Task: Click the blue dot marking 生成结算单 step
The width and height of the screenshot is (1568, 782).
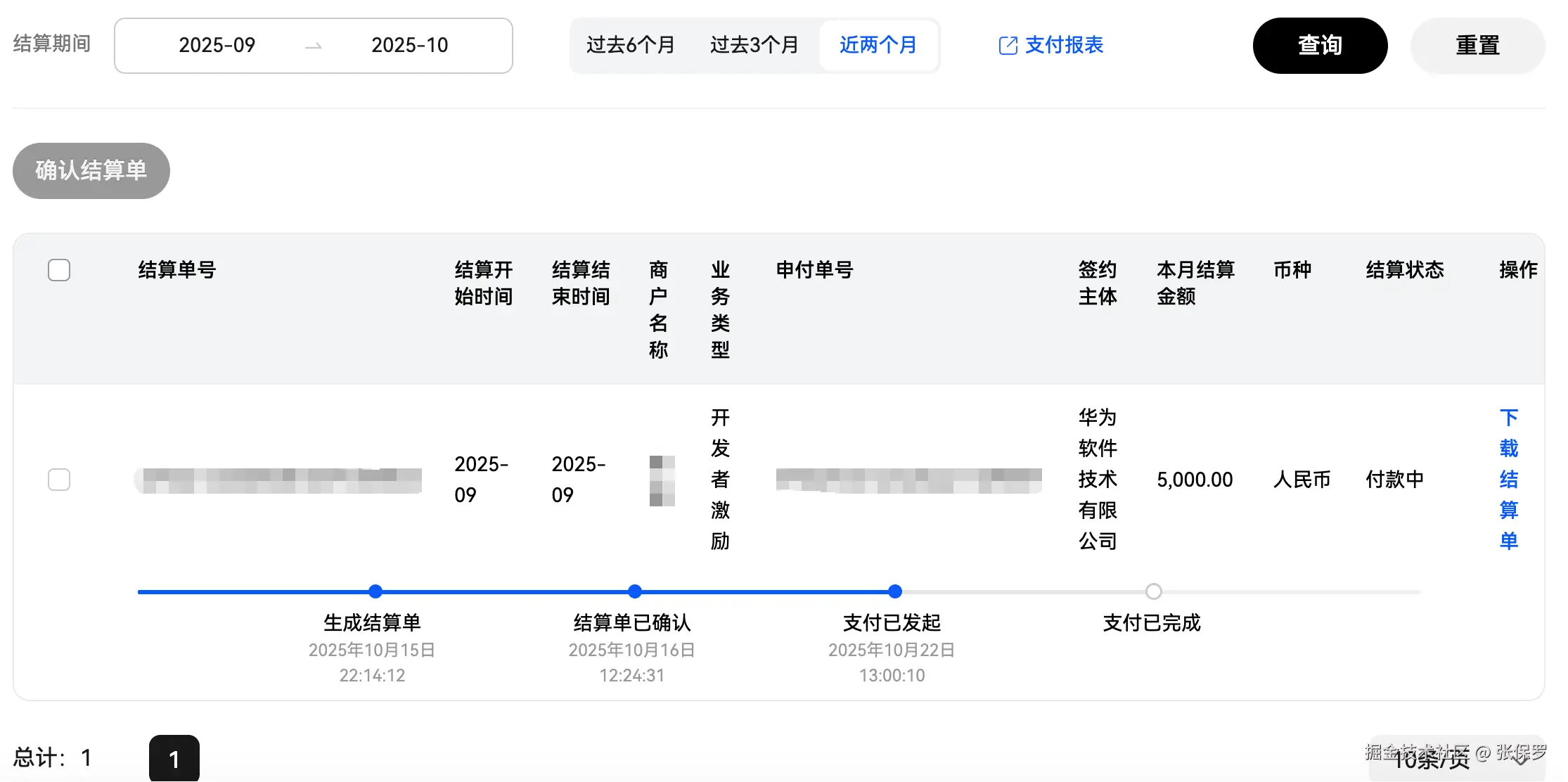Action: [x=375, y=591]
